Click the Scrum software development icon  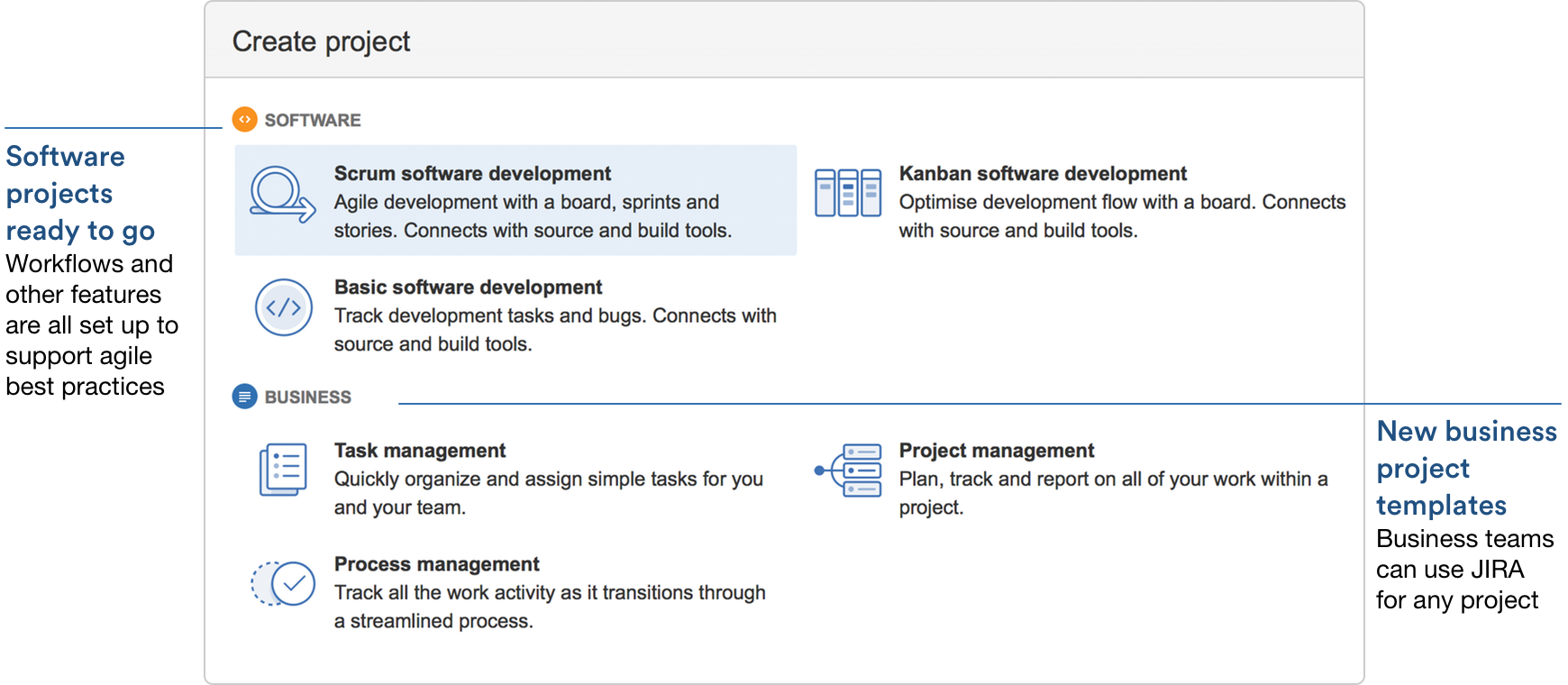coord(282,195)
